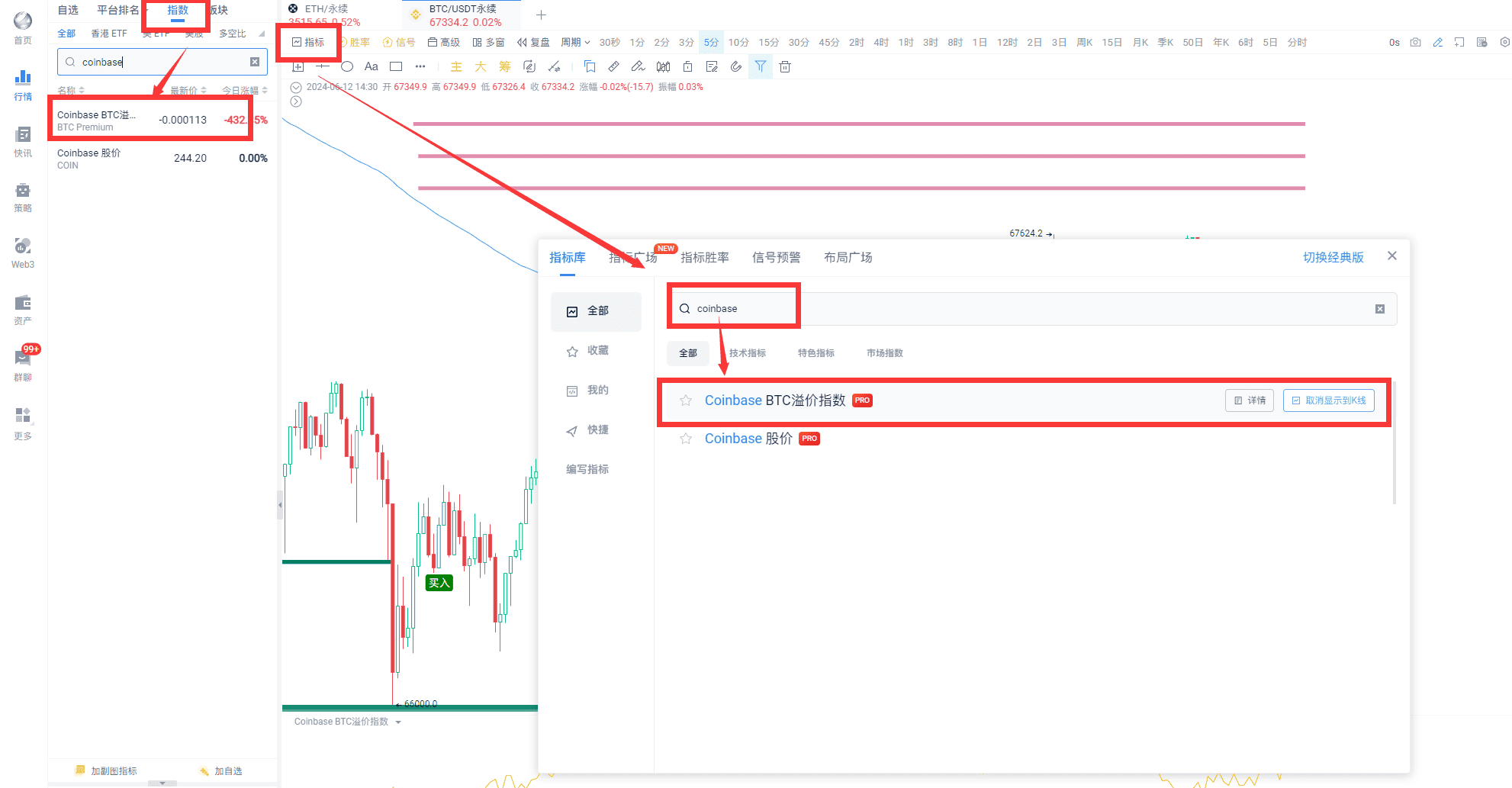This screenshot has height=788, width=1512.
Task: Clear the watchlist coinbase search box
Action: pyautogui.click(x=255, y=62)
